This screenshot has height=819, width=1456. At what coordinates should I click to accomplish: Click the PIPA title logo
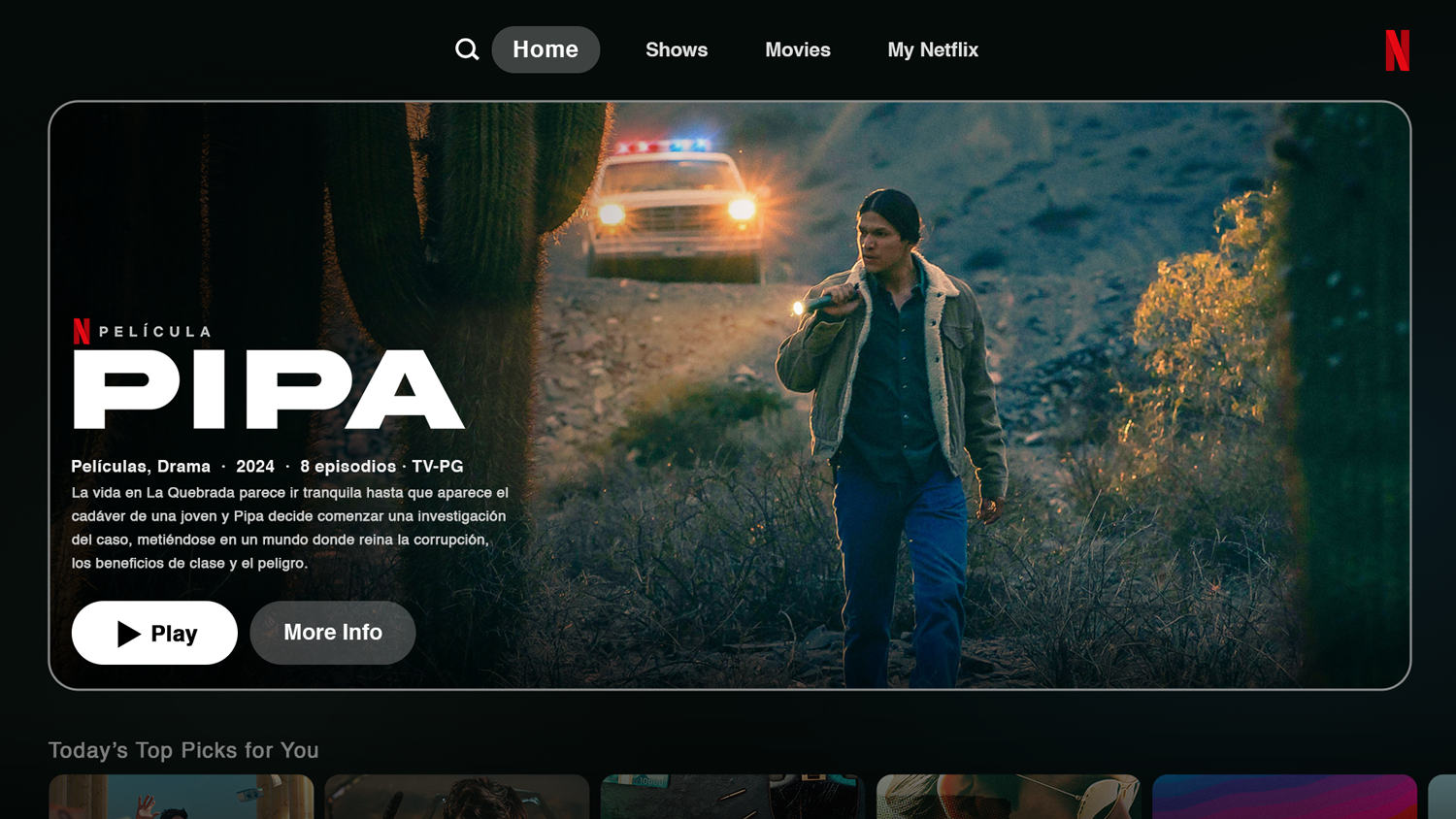pyautogui.click(x=269, y=389)
